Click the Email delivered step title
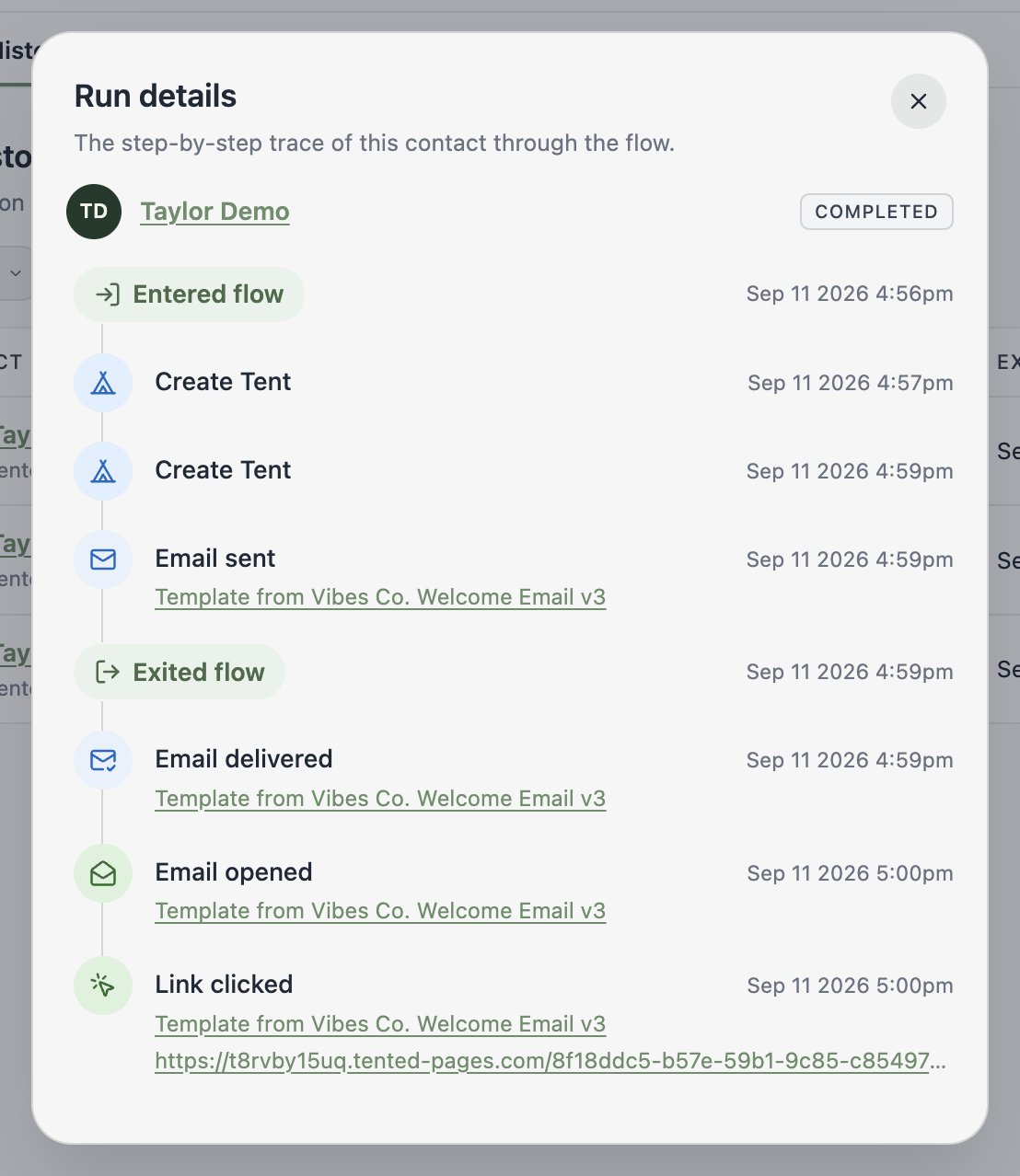This screenshot has width=1020, height=1176. (244, 759)
